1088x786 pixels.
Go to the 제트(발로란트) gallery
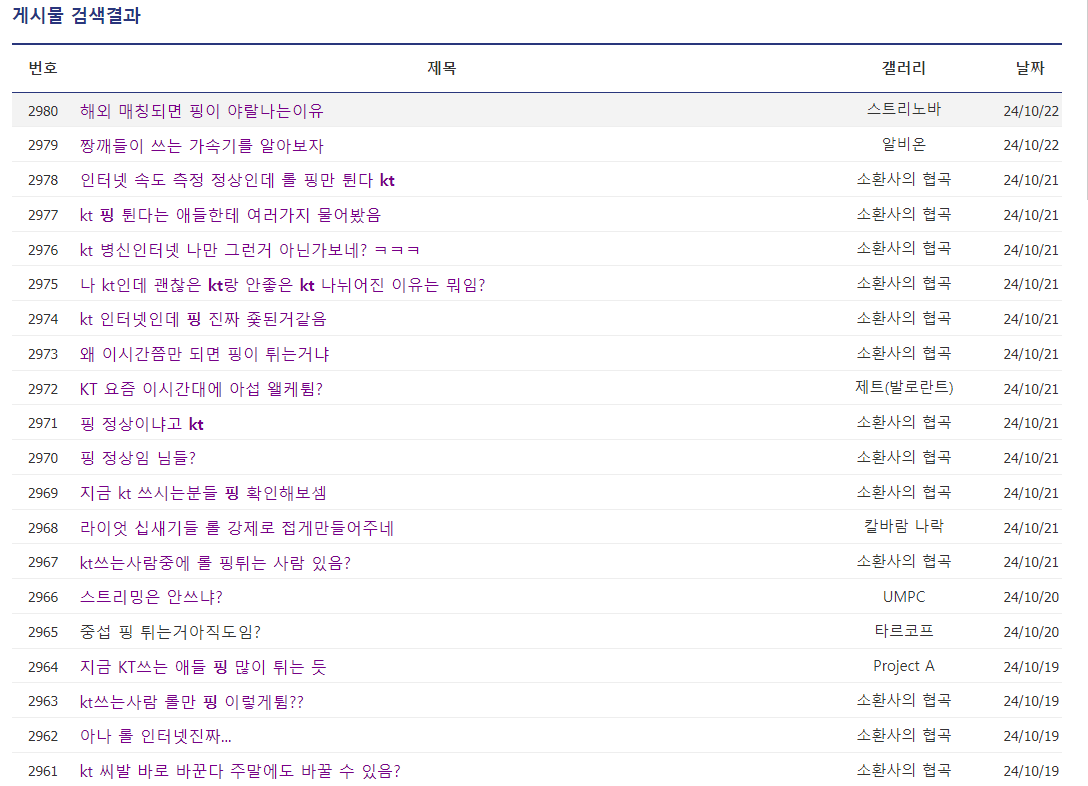click(x=903, y=387)
